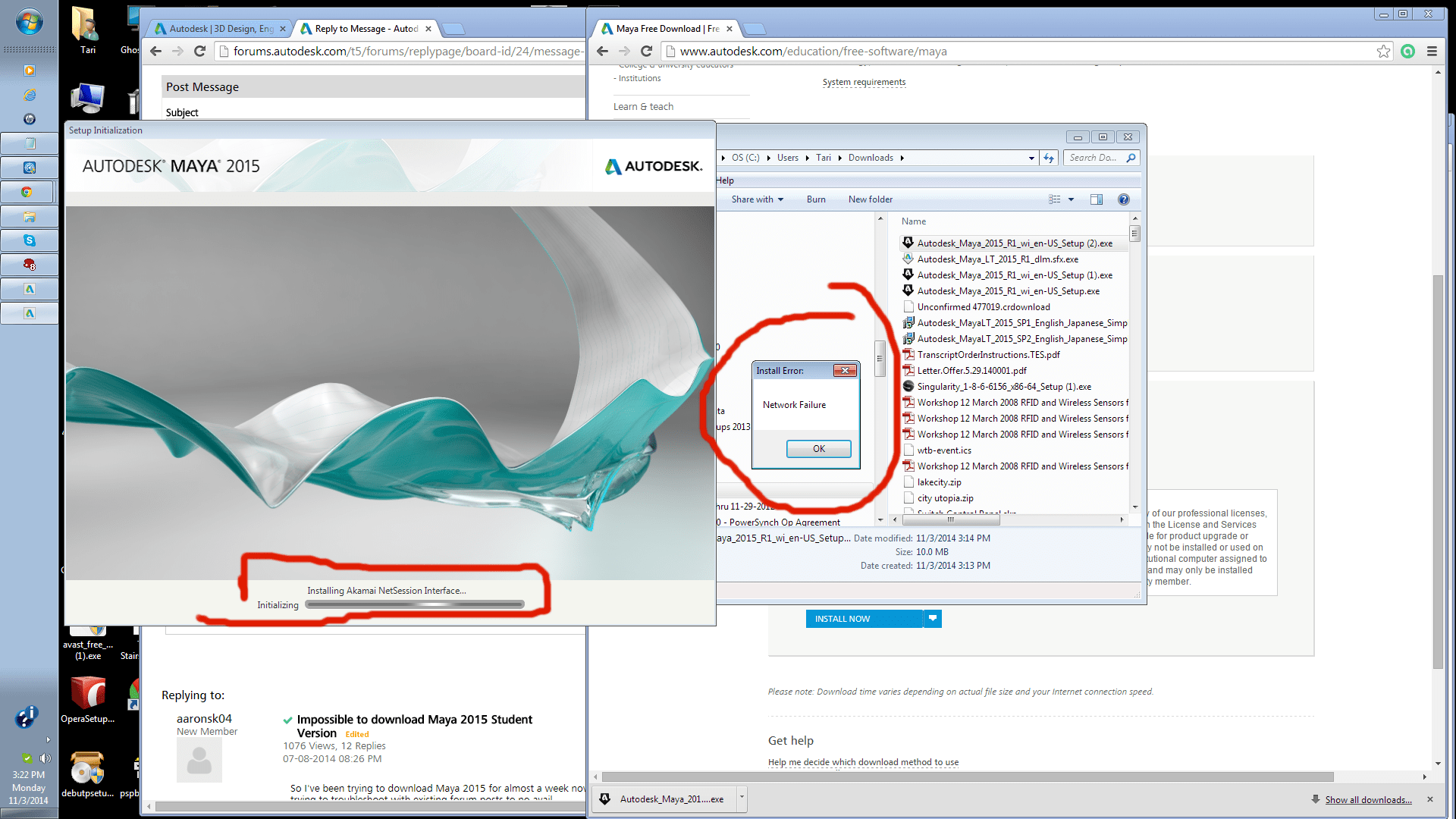Click the INSTALL NOW button
This screenshot has height=819, width=1456.
(x=864, y=619)
